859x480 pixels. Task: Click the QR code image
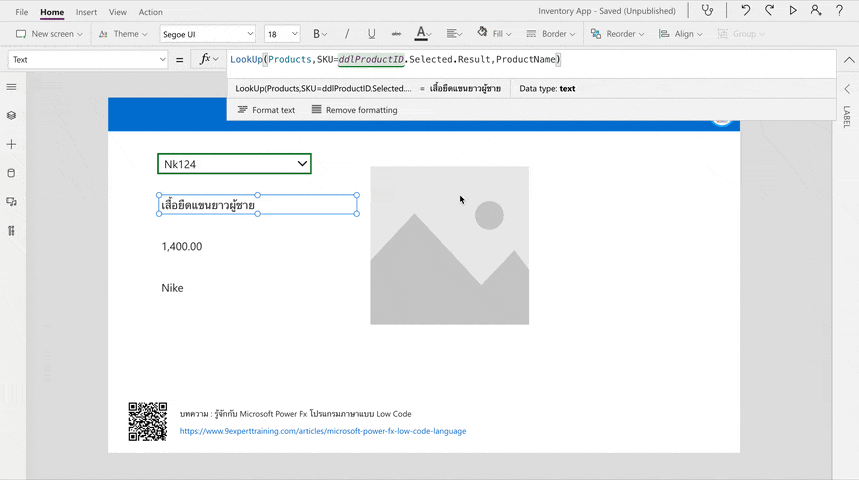point(148,422)
